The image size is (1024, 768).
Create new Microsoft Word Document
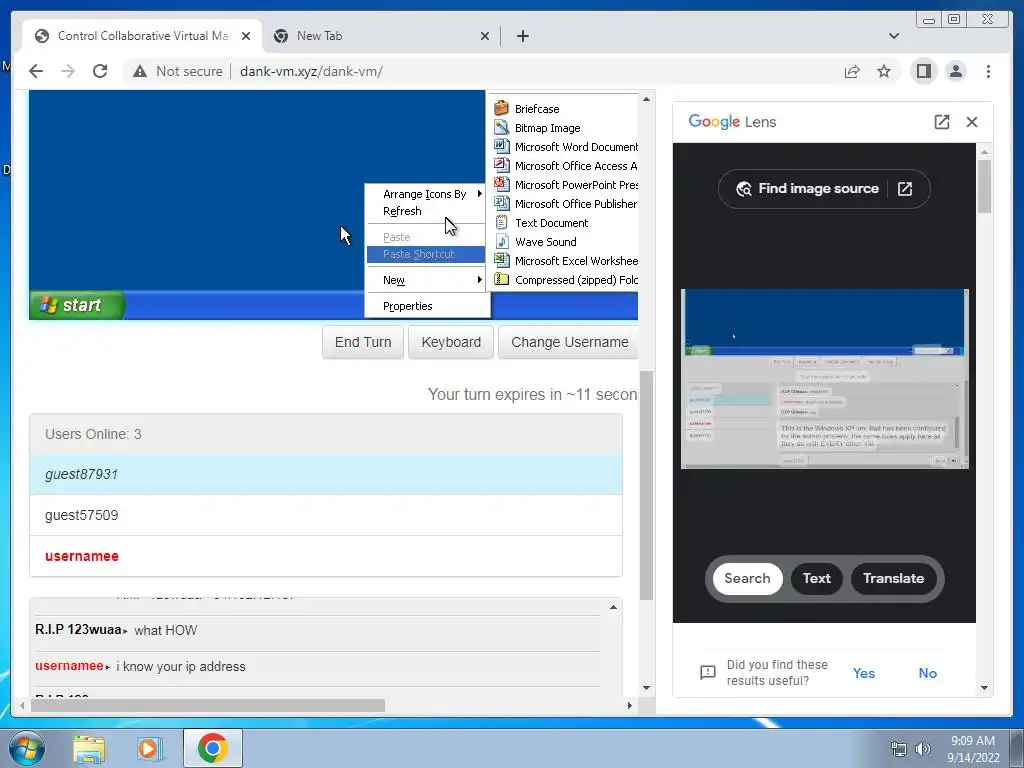pos(564,147)
